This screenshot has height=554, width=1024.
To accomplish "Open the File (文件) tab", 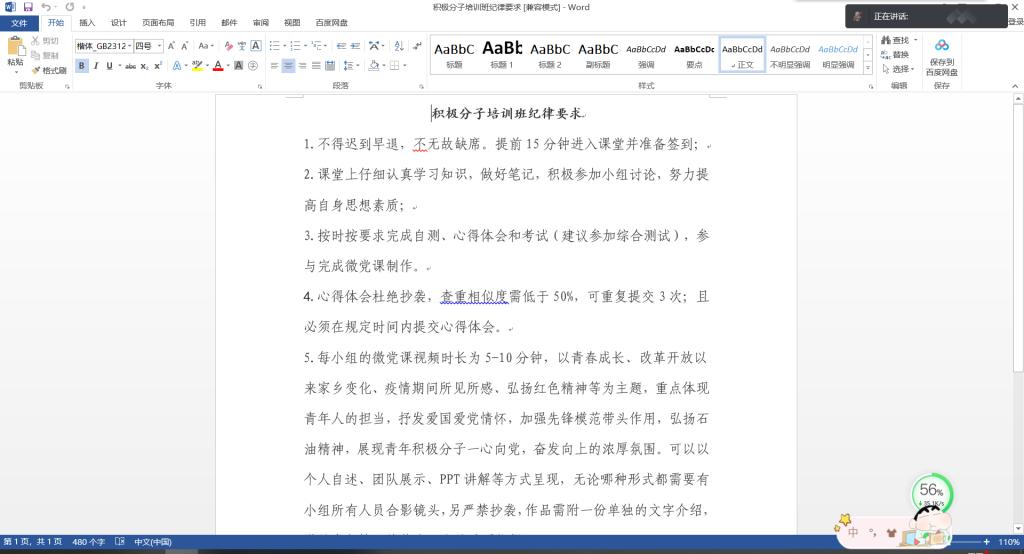I will 19,23.
